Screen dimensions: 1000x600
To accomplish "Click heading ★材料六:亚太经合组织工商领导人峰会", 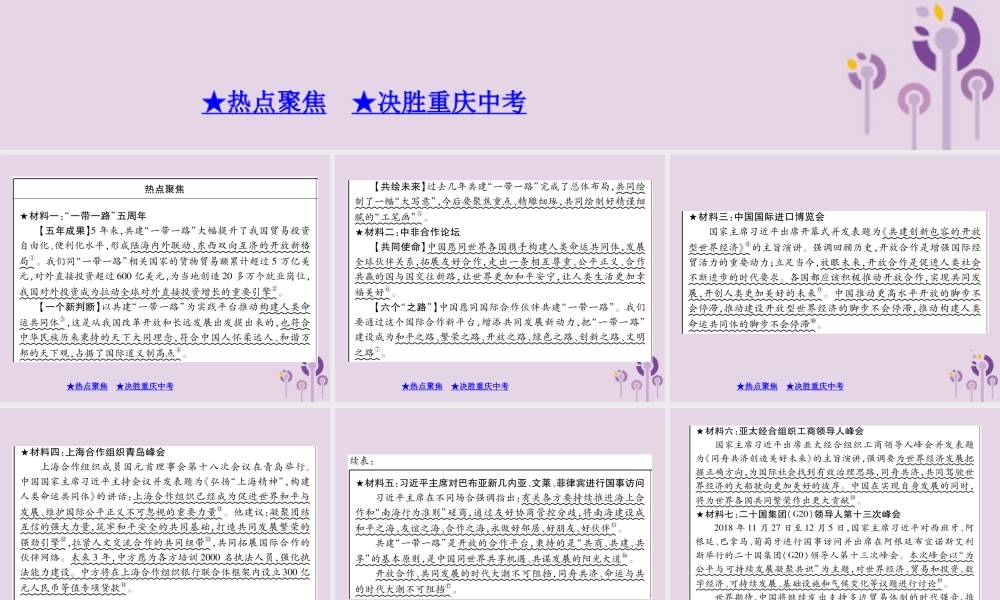I will pos(779,431).
